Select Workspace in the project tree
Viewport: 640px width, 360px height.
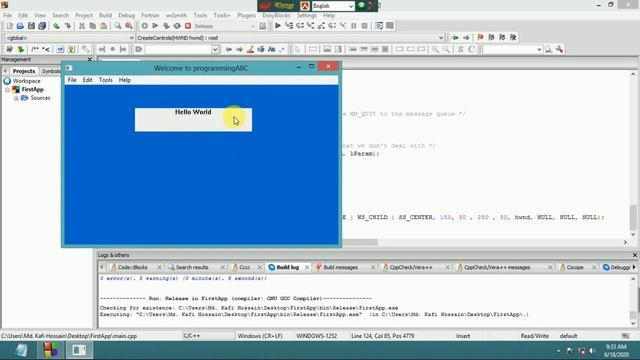27,81
